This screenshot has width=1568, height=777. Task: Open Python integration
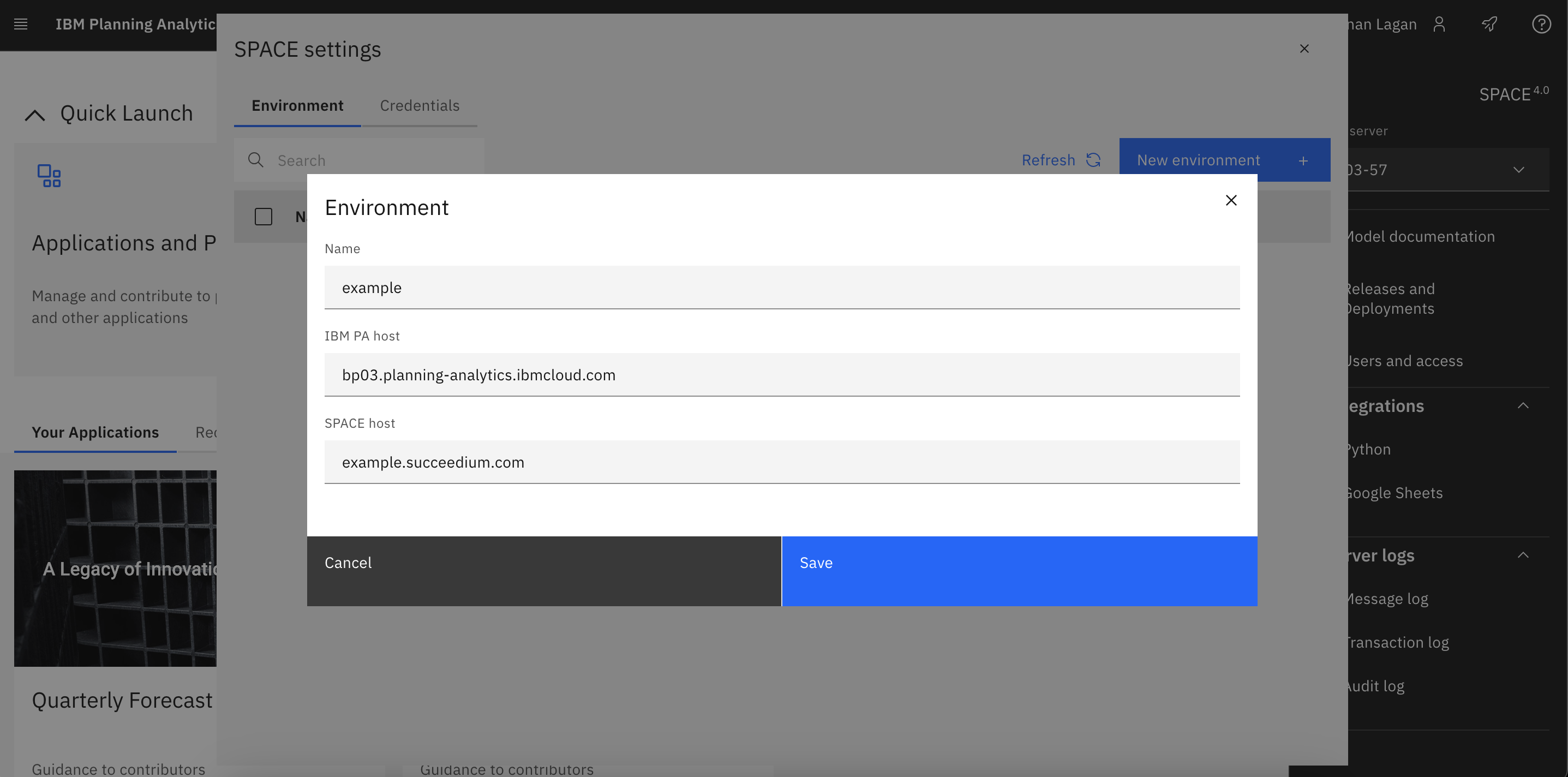(1369, 450)
